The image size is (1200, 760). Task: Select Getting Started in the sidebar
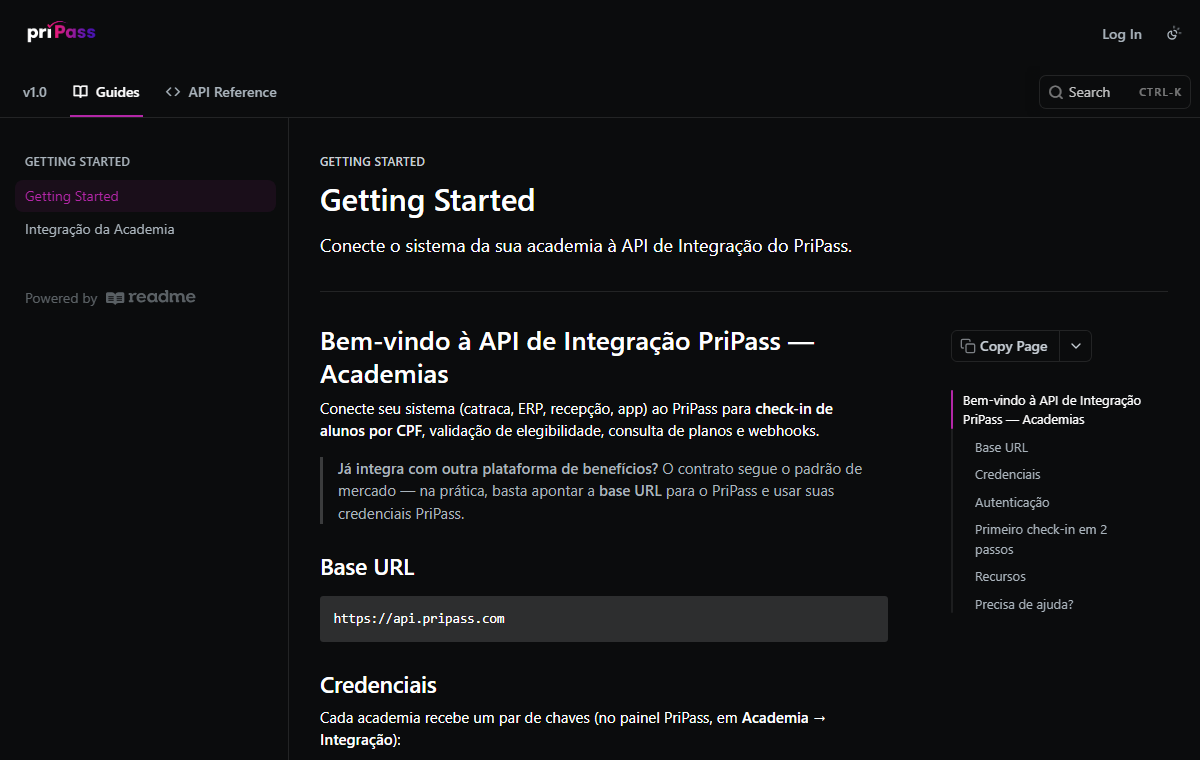[x=145, y=196]
